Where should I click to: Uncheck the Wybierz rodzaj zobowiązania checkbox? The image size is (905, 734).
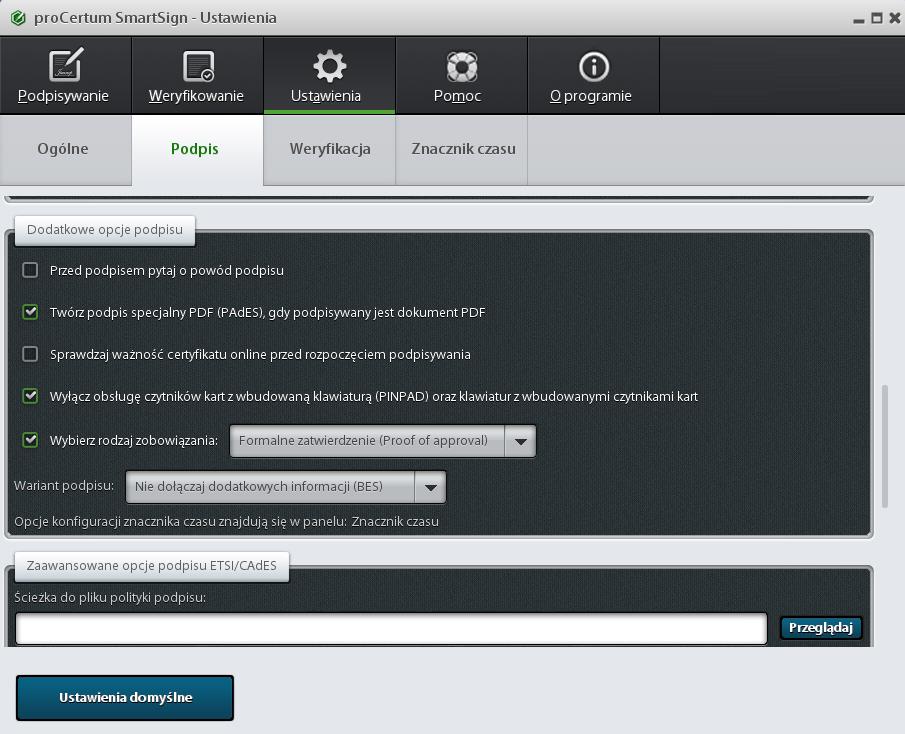point(30,440)
